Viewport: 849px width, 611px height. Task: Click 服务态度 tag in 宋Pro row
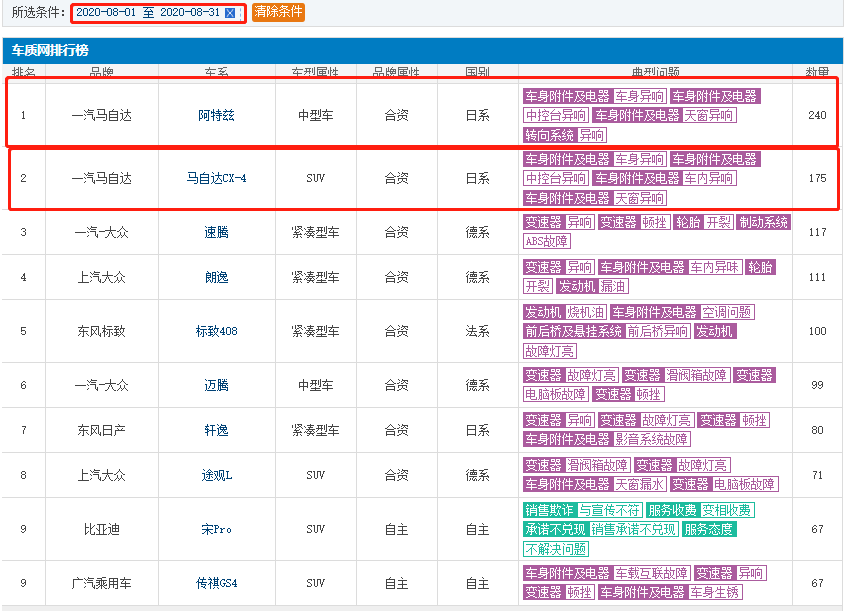(709, 529)
